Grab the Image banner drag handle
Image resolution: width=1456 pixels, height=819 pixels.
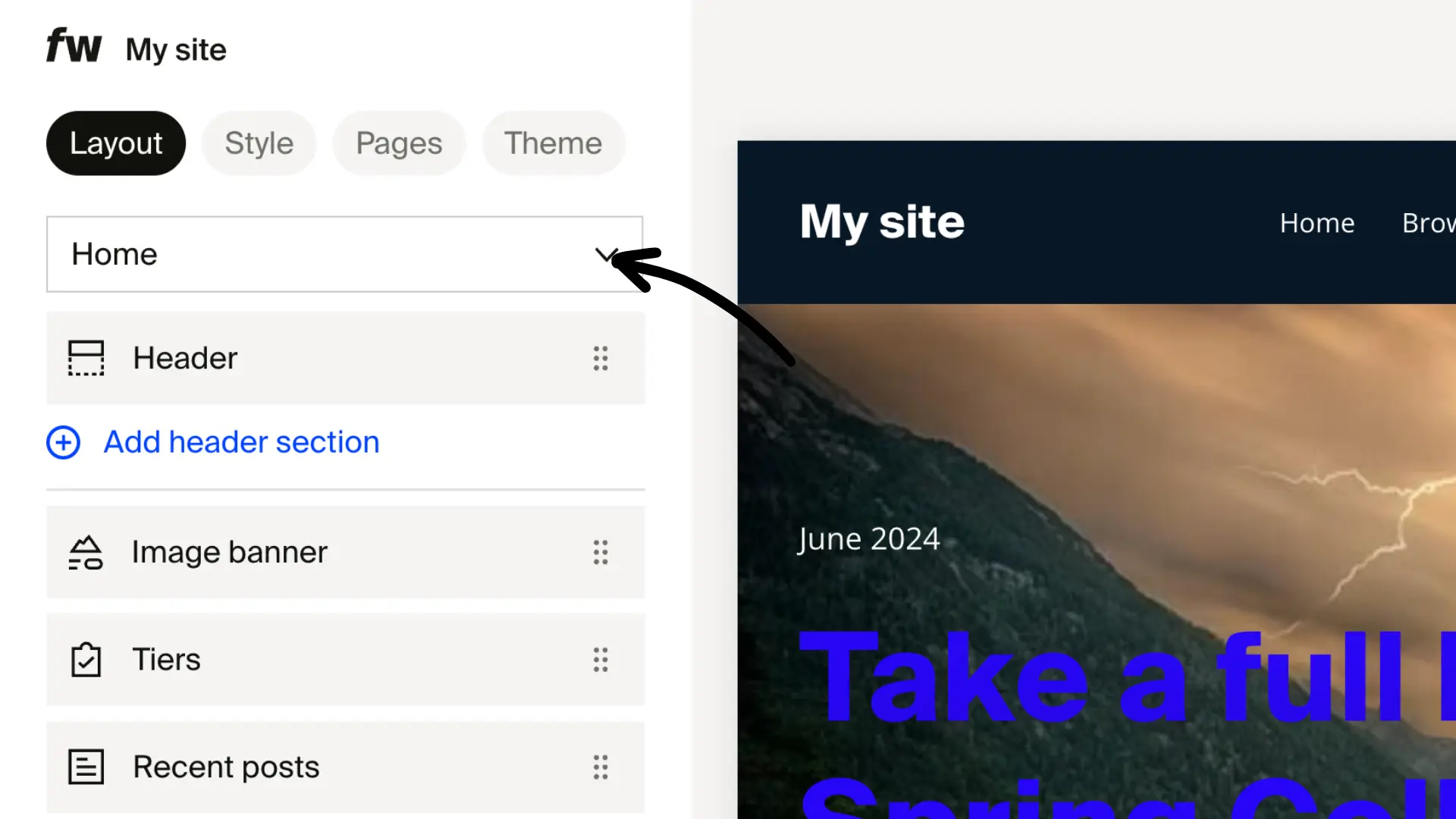click(x=600, y=553)
